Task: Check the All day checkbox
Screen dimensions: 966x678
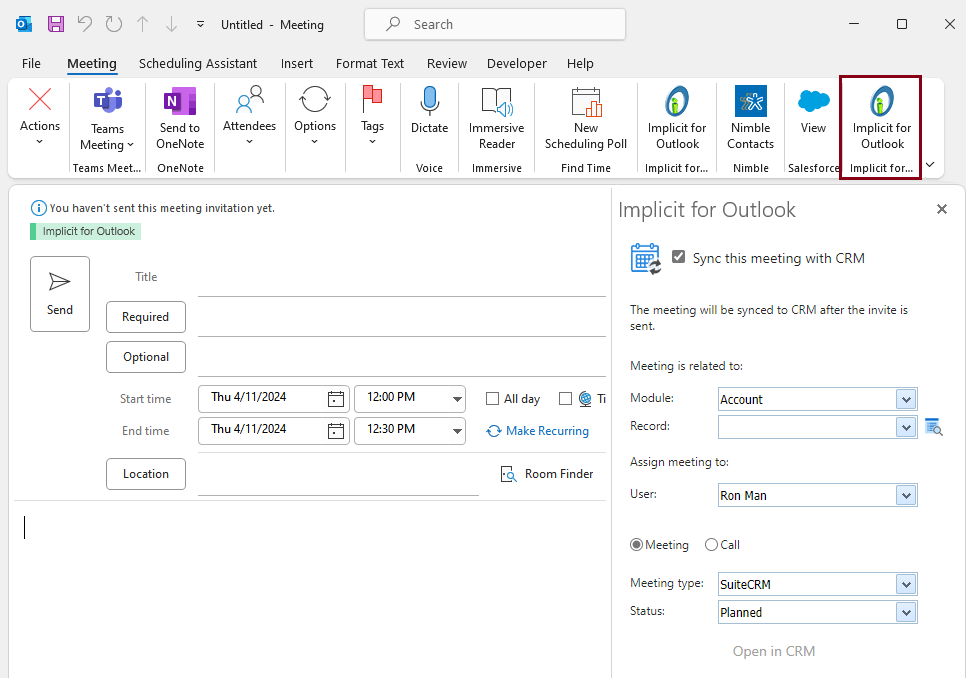Action: tap(492, 399)
